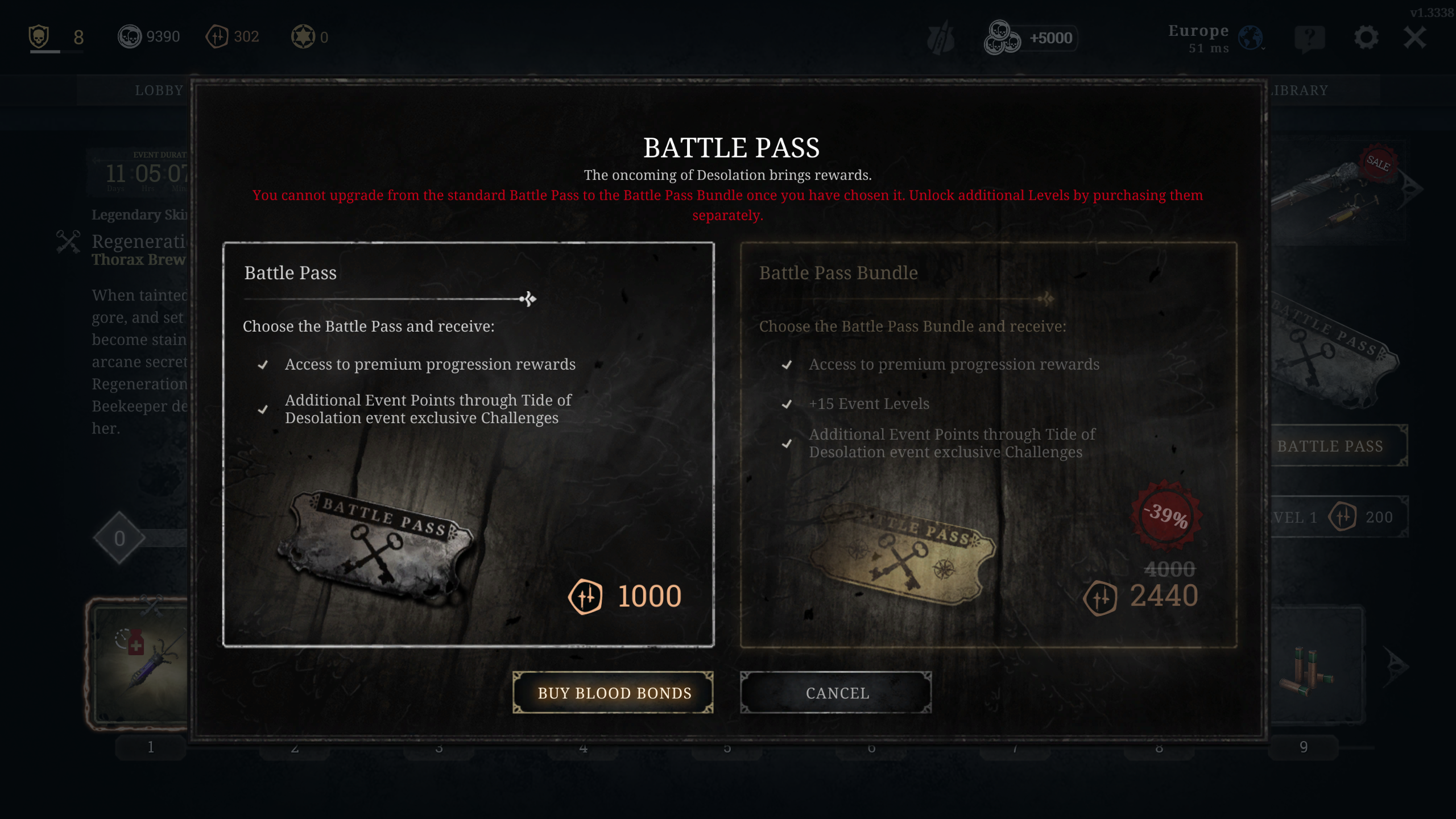
Task: Switch to the Library tab
Action: point(1300,90)
